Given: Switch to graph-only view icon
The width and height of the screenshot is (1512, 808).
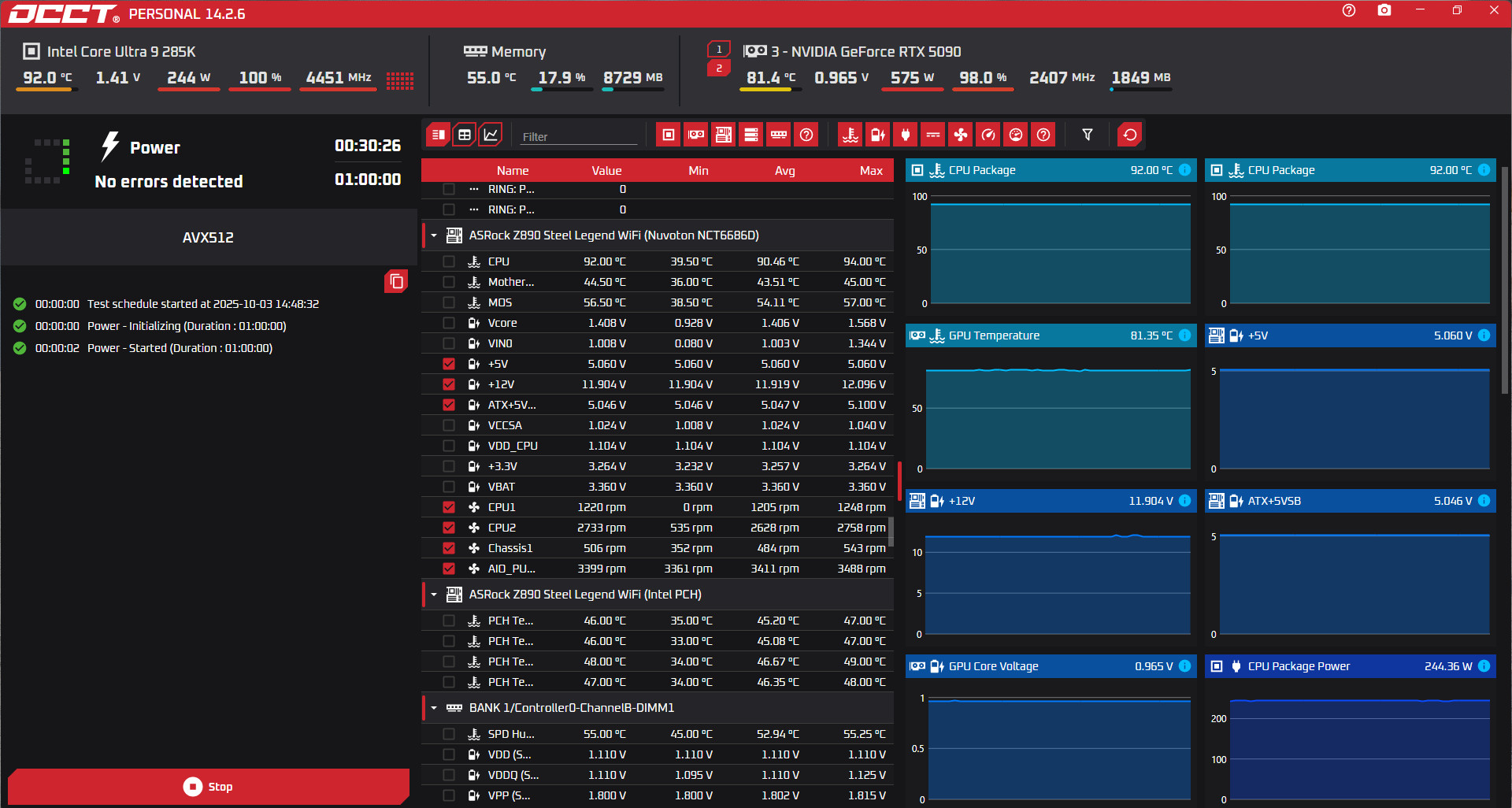Looking at the screenshot, I should pos(491,135).
